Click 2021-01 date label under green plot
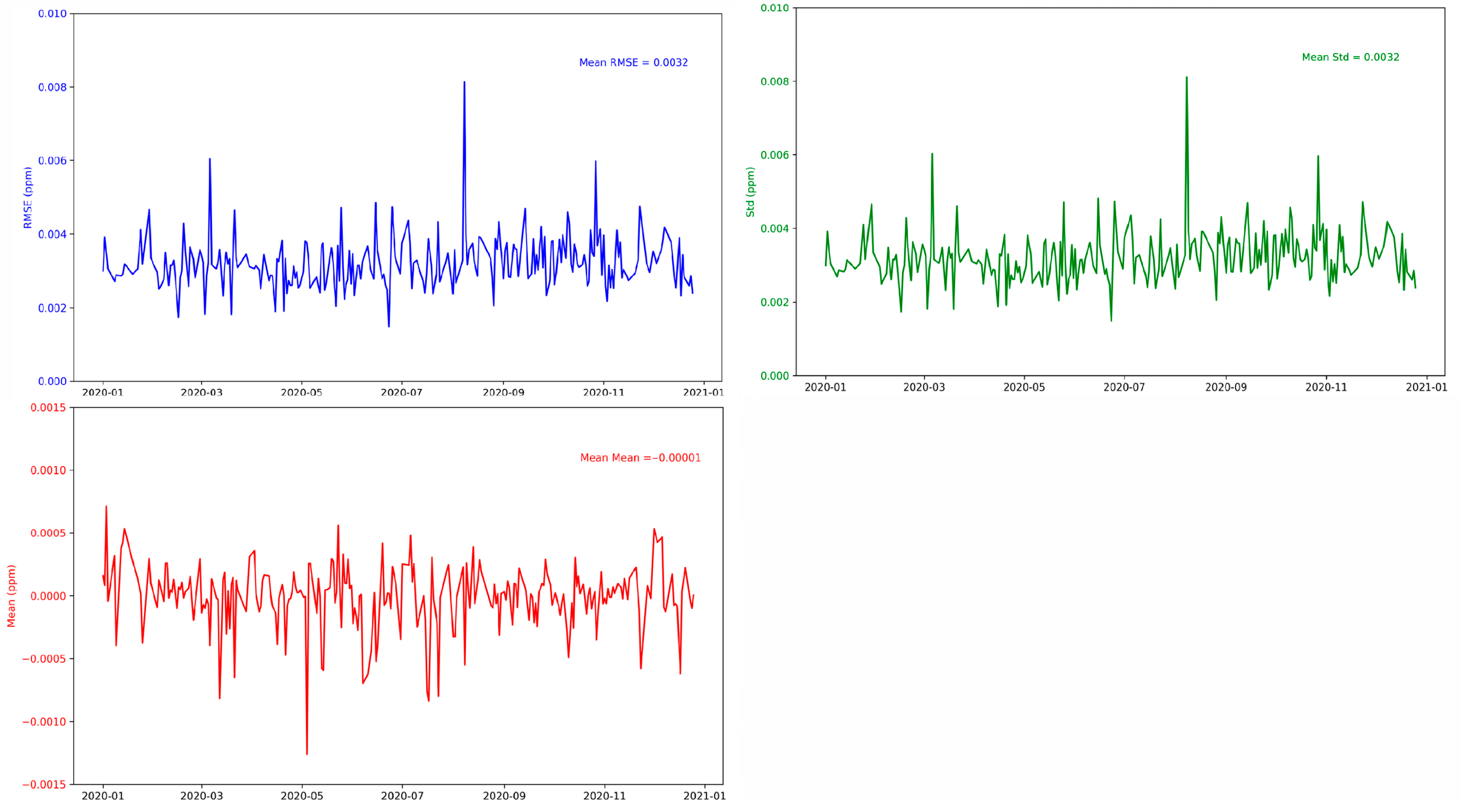Screen dimensions: 1461x812 click(x=1426, y=387)
